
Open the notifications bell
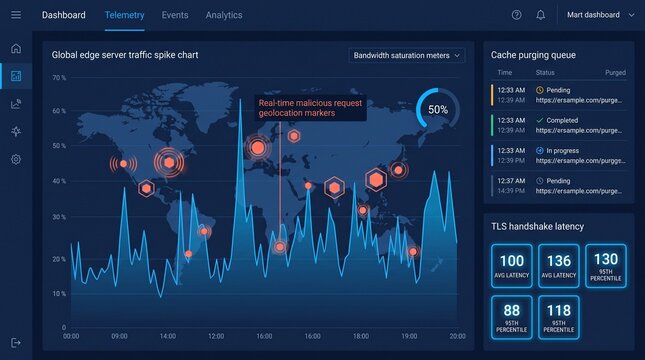coord(541,15)
